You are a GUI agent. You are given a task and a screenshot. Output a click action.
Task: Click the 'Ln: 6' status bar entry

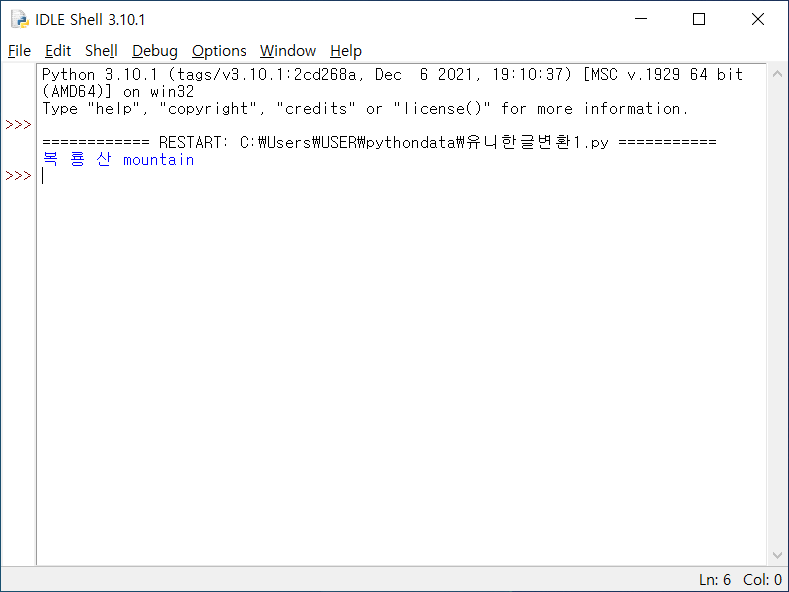point(715,580)
